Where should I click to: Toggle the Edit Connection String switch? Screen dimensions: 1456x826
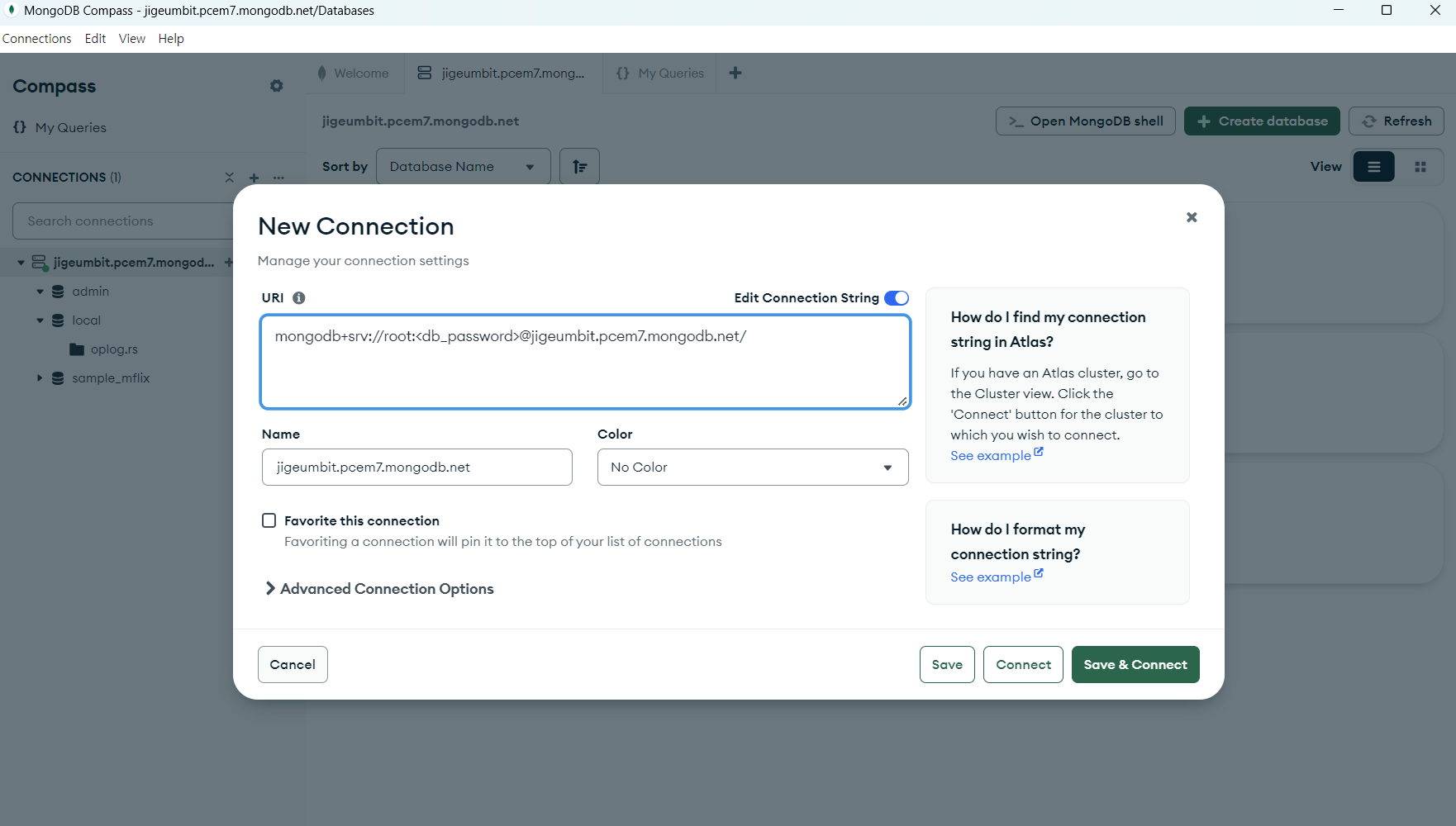[x=897, y=298]
